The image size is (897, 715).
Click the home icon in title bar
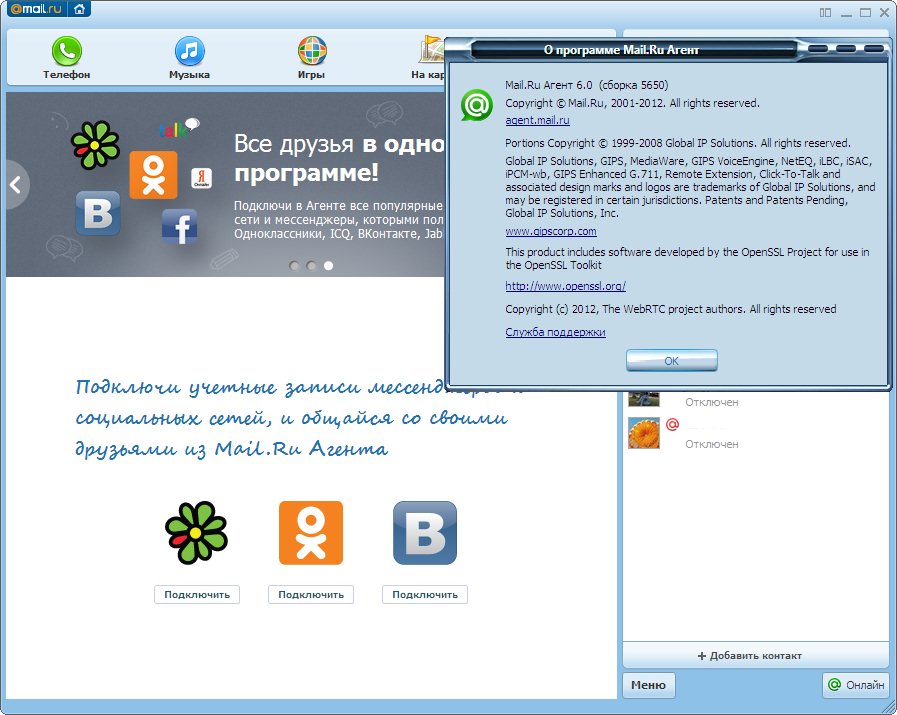pos(79,10)
